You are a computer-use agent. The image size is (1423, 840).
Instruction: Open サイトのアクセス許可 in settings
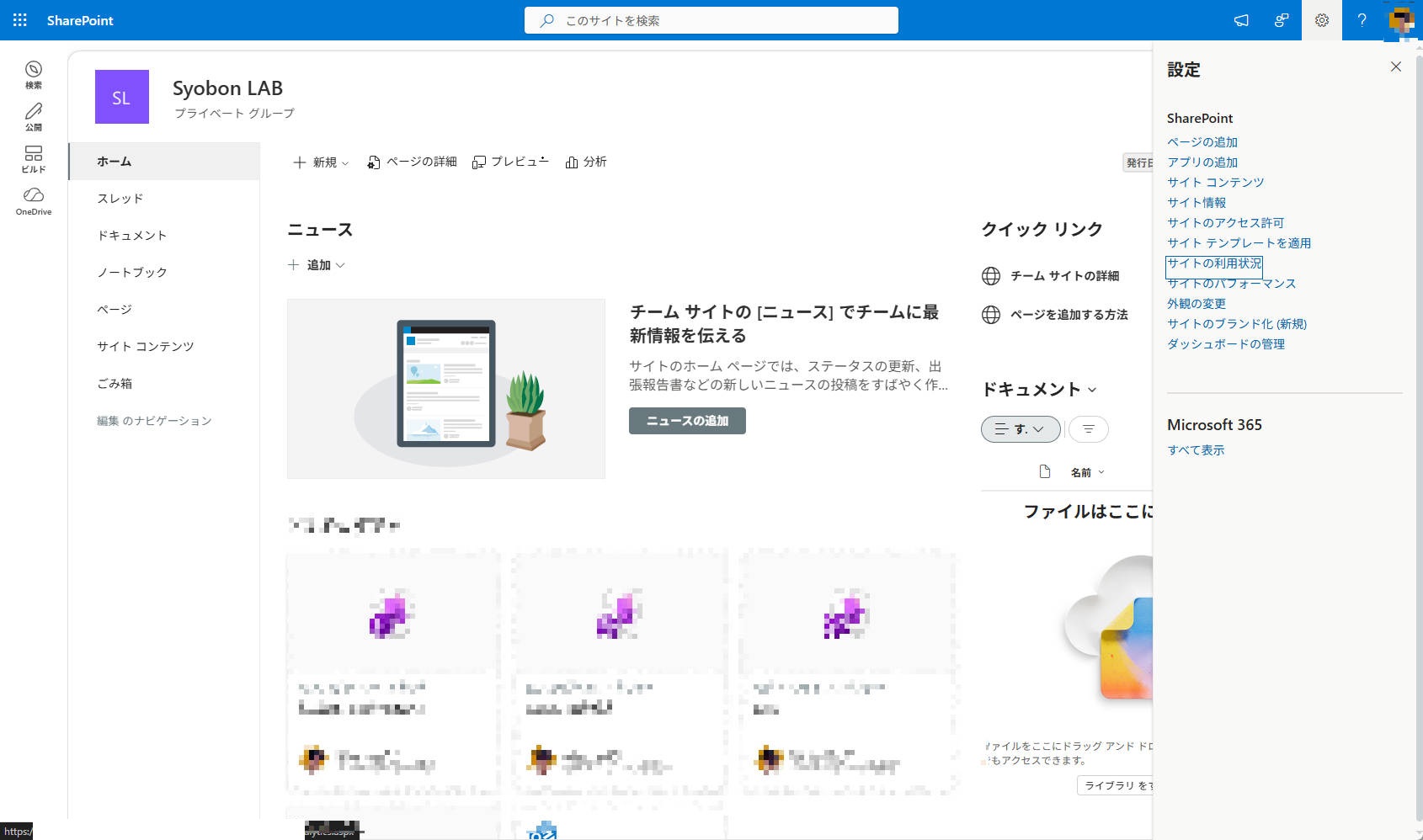(1226, 223)
